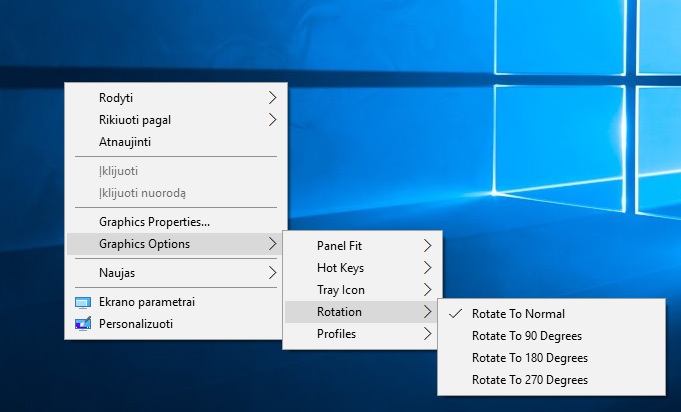Click the Ekrano parametrai monitor icon

tap(82, 302)
